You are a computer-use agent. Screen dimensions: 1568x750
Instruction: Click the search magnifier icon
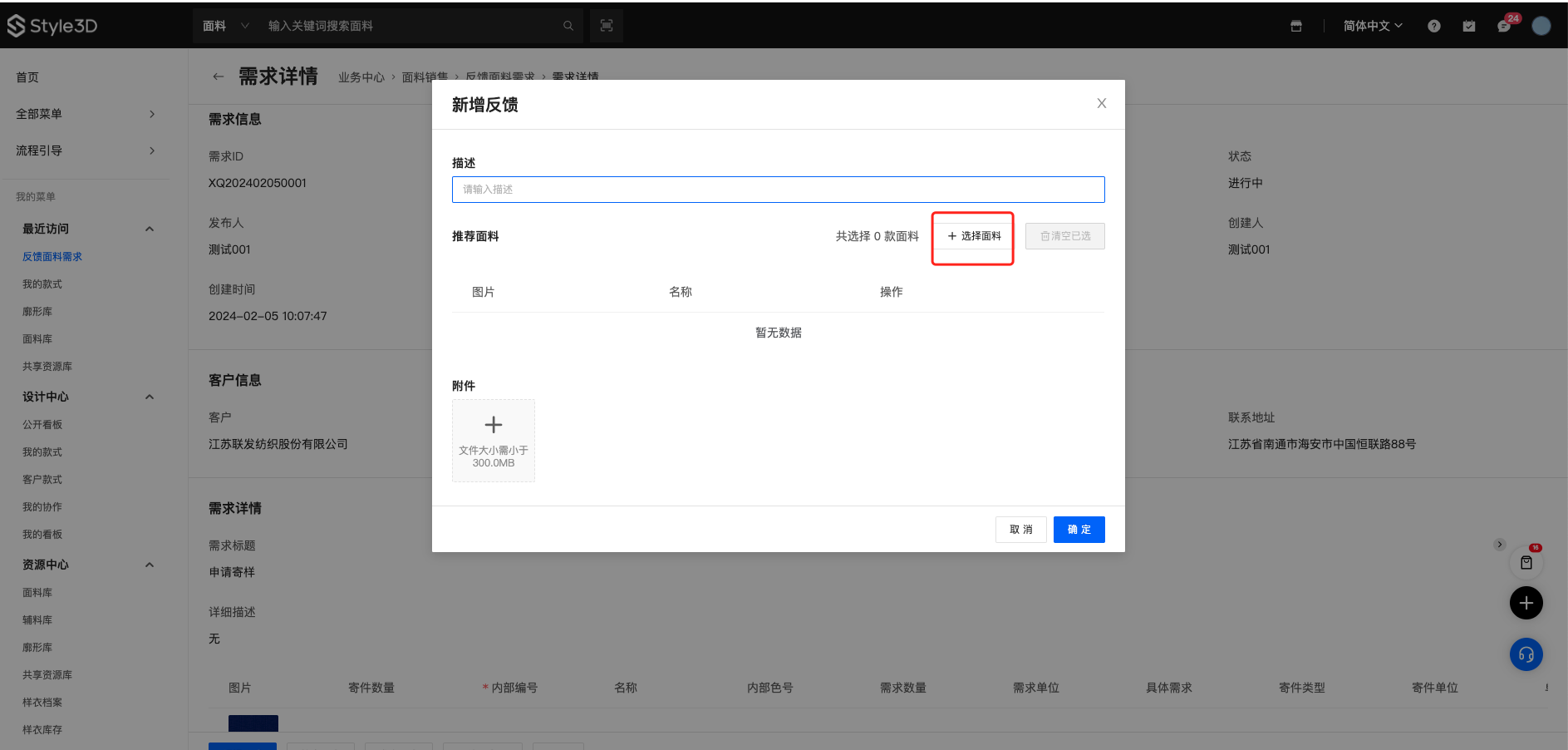(x=568, y=26)
